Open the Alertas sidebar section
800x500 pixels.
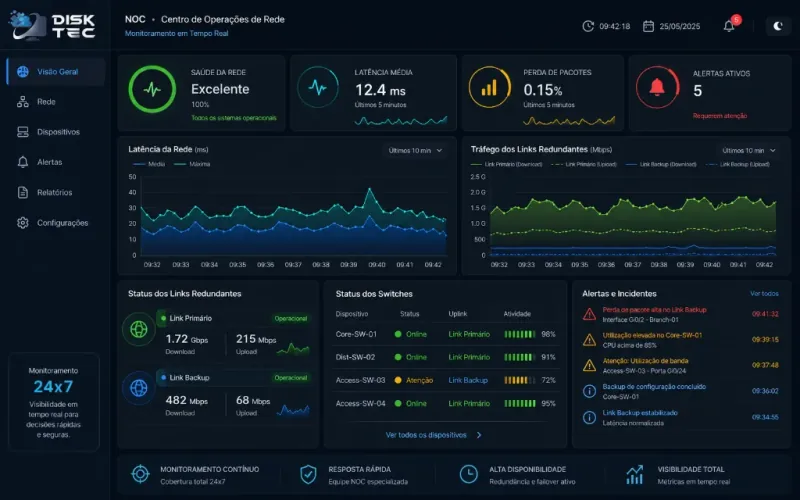point(39,162)
